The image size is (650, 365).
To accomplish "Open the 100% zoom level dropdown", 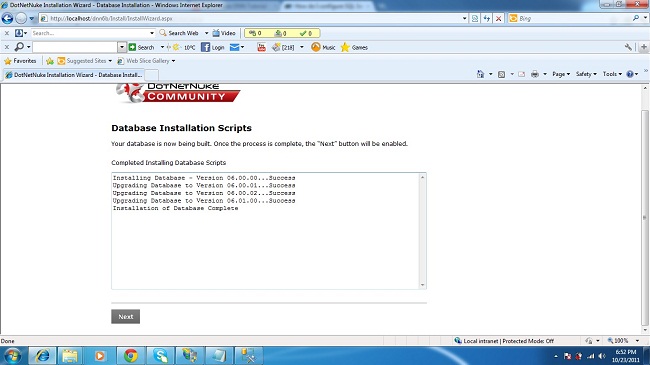I will (x=637, y=341).
